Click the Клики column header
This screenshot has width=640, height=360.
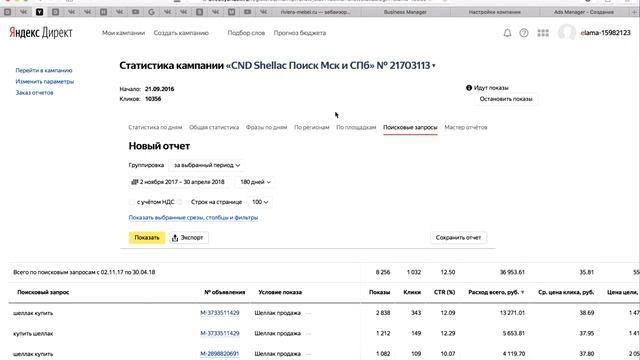point(412,292)
